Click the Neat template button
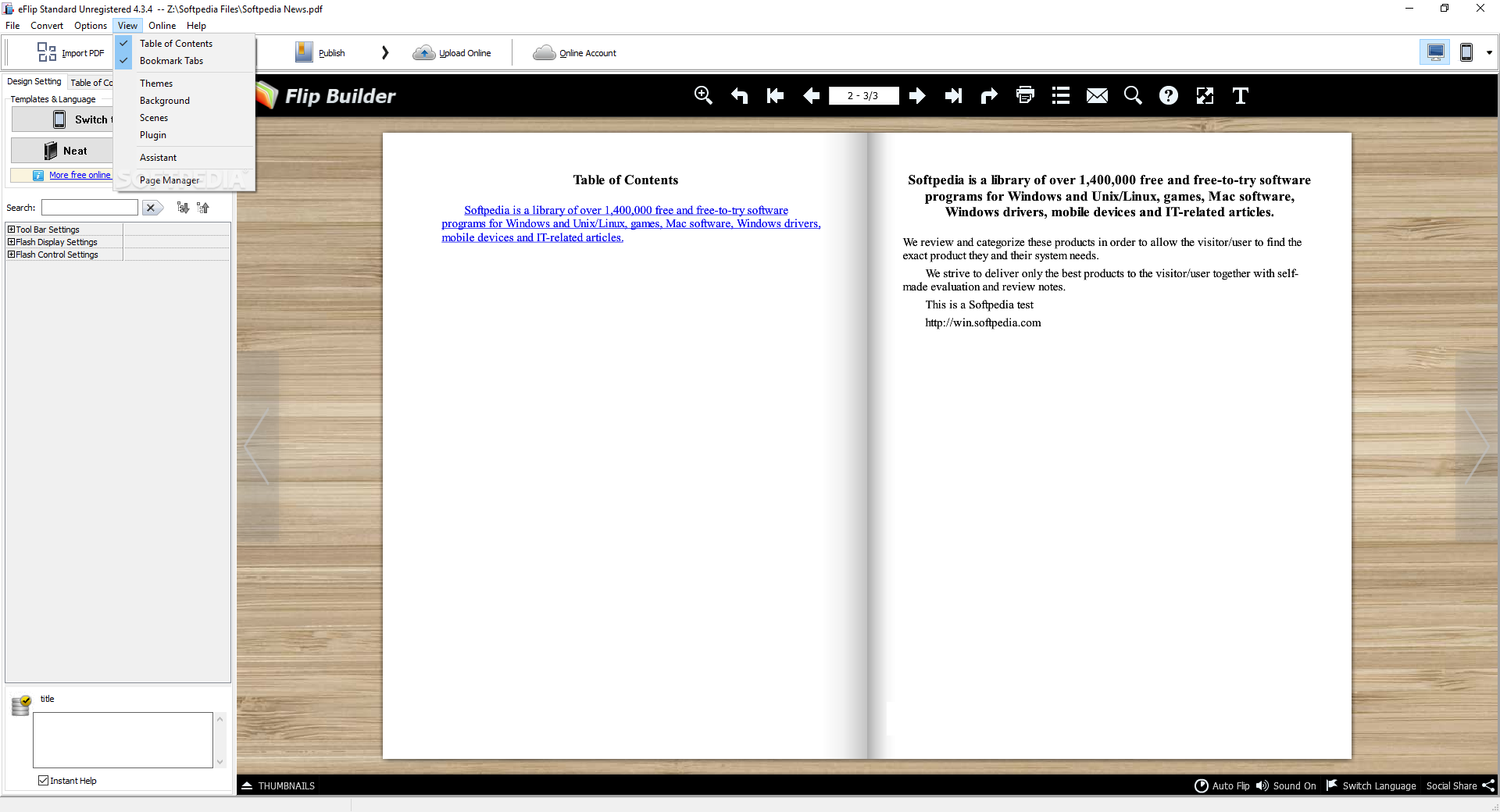The width and height of the screenshot is (1500, 812). [x=62, y=151]
